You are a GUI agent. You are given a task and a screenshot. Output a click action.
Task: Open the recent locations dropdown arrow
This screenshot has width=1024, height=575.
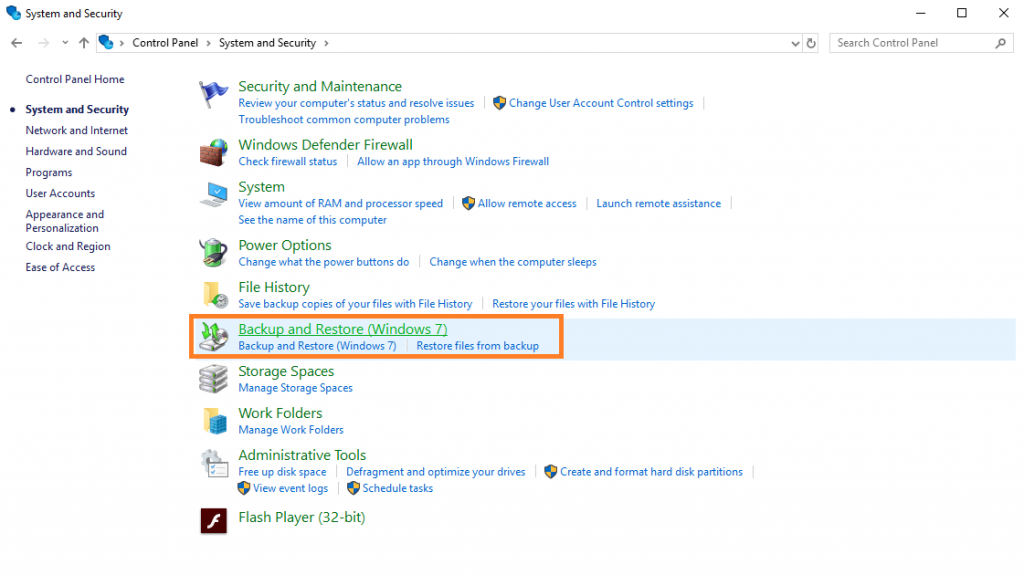(65, 43)
